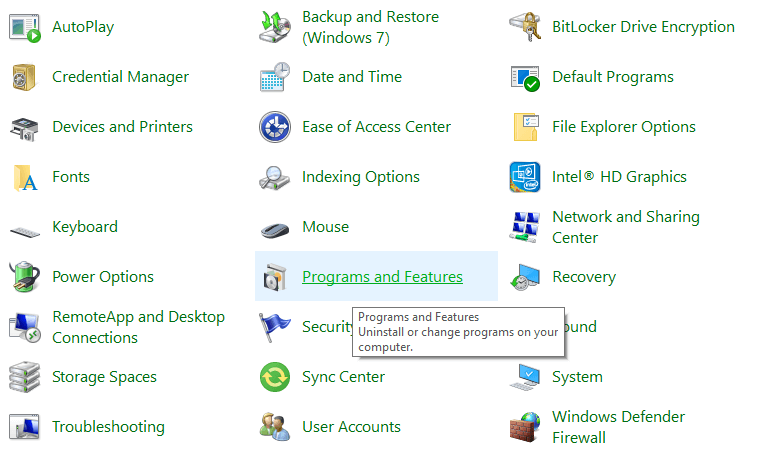Launch the Troubleshooting link
Image resolution: width=767 pixels, height=461 pixels.
[x=108, y=427]
